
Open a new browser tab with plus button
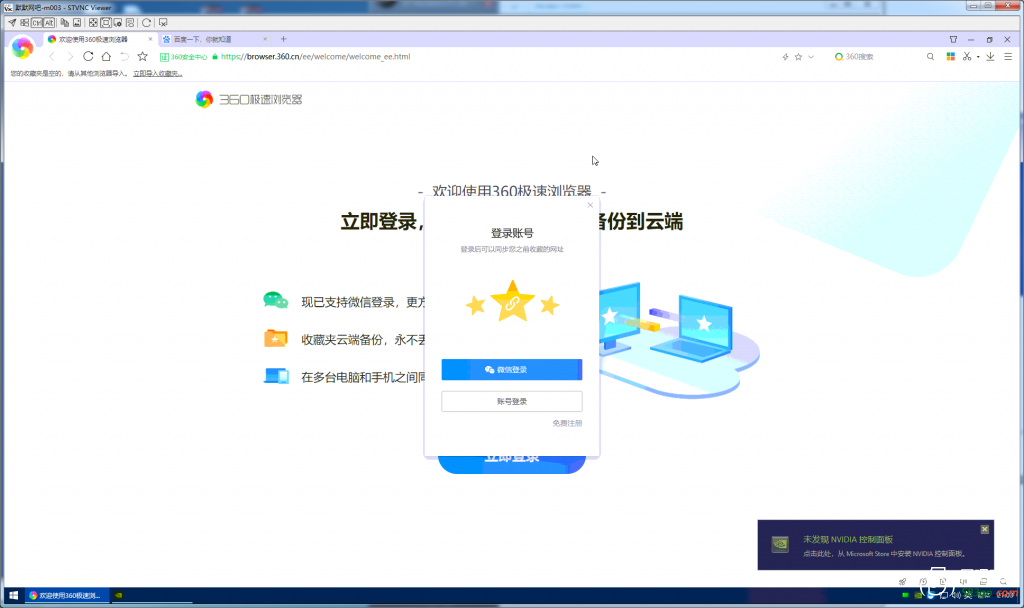click(283, 39)
